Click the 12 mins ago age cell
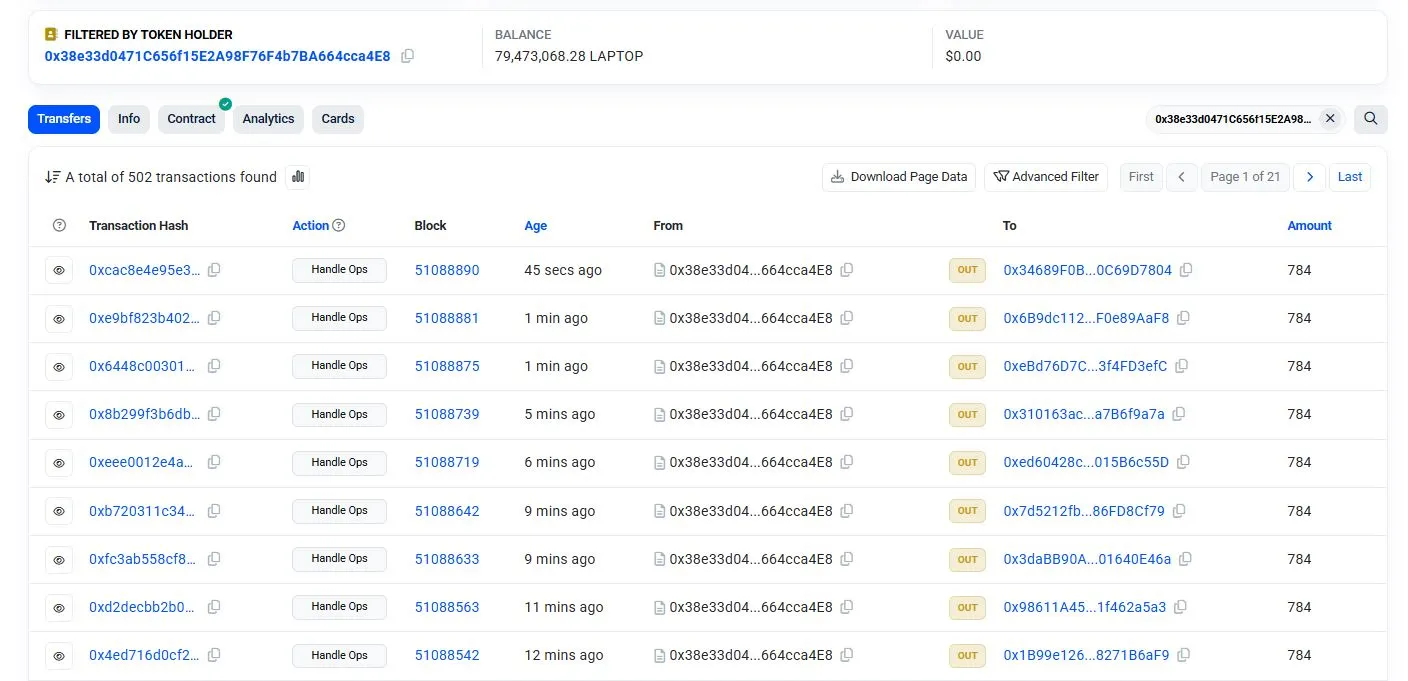The image size is (1408, 681). point(564,655)
